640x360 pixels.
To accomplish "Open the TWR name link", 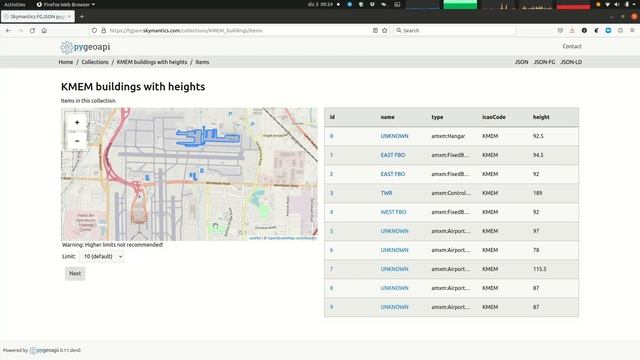I will 386,193.
